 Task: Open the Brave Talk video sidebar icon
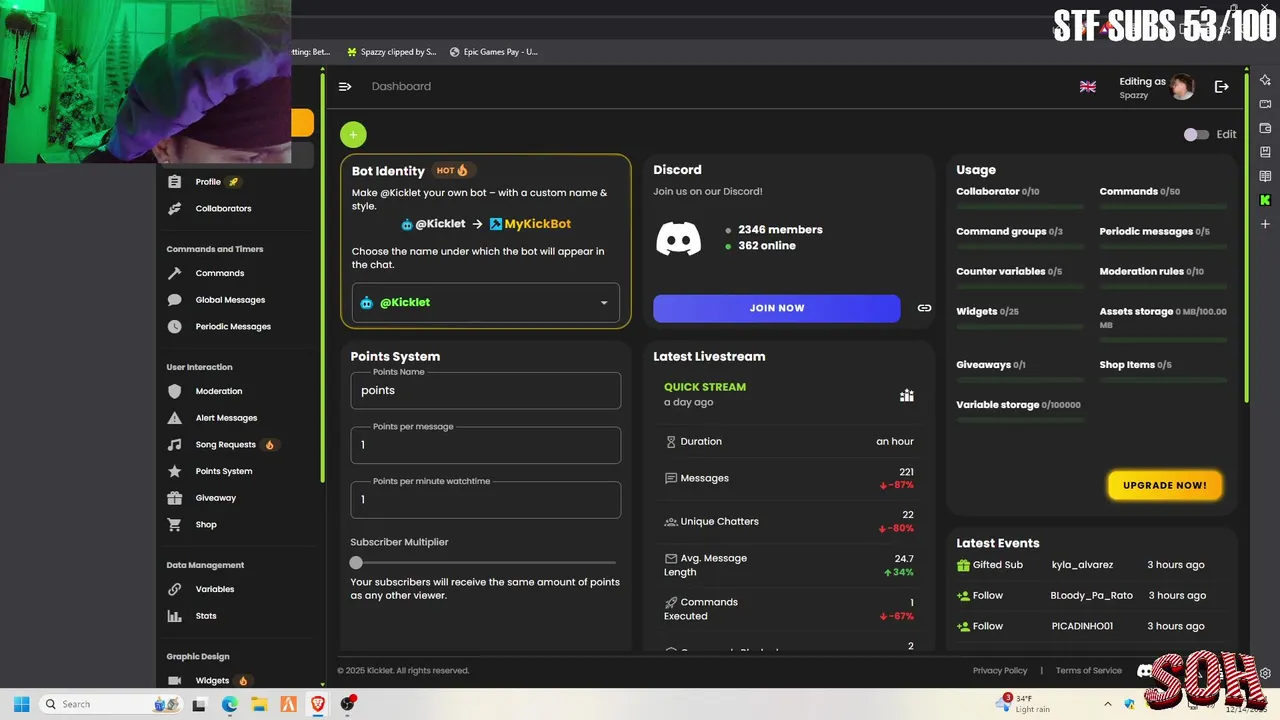1265,104
